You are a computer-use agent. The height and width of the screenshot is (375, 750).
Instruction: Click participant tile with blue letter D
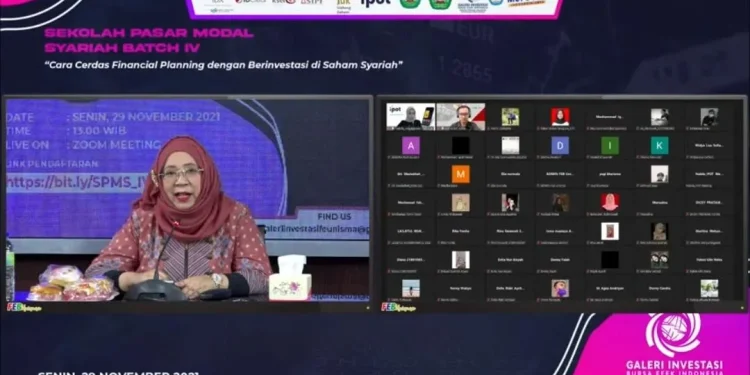click(x=560, y=145)
